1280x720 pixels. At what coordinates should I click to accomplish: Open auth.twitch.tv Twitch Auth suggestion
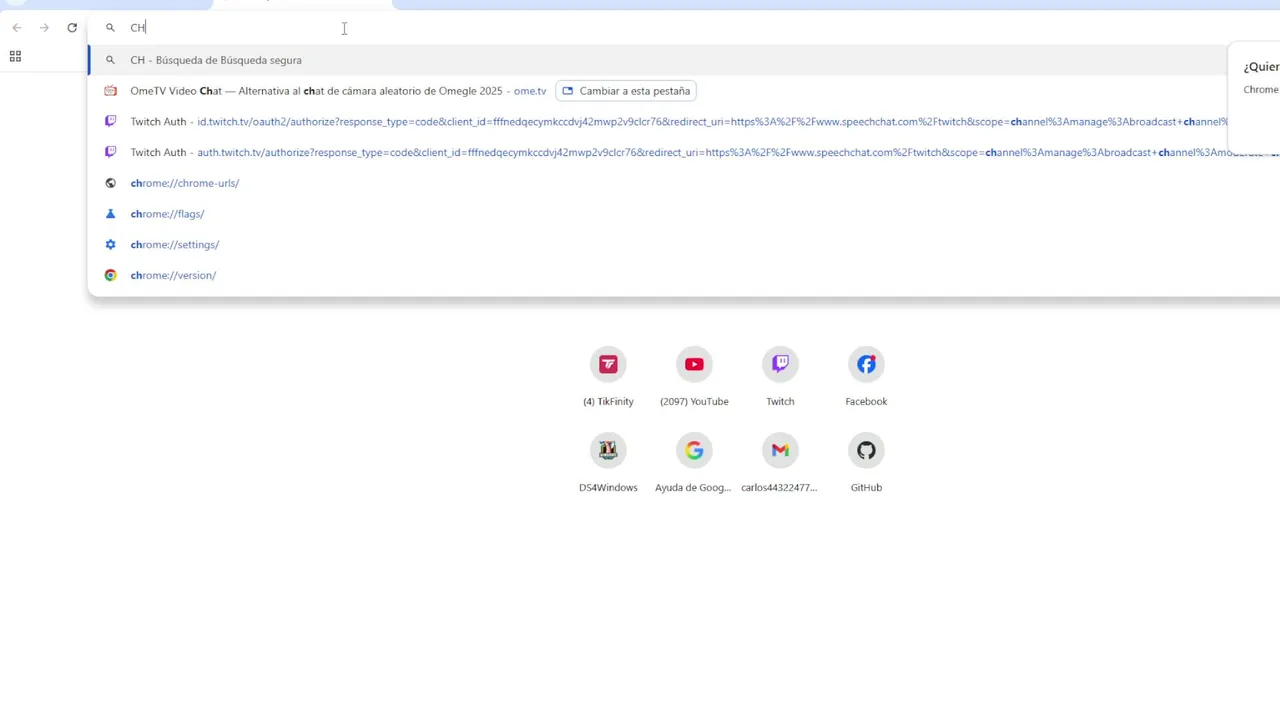click(x=684, y=153)
